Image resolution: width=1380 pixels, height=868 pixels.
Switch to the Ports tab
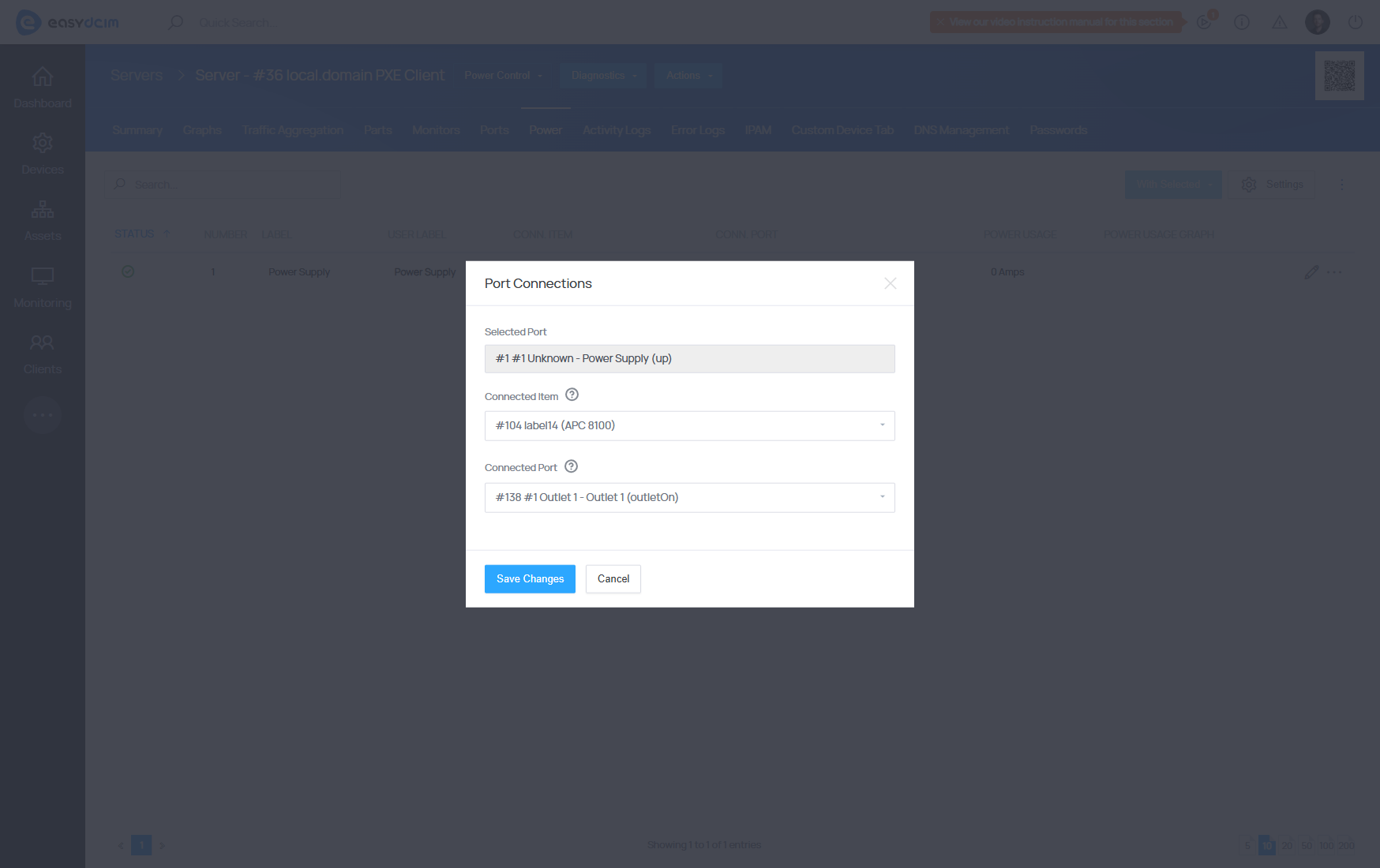click(494, 130)
